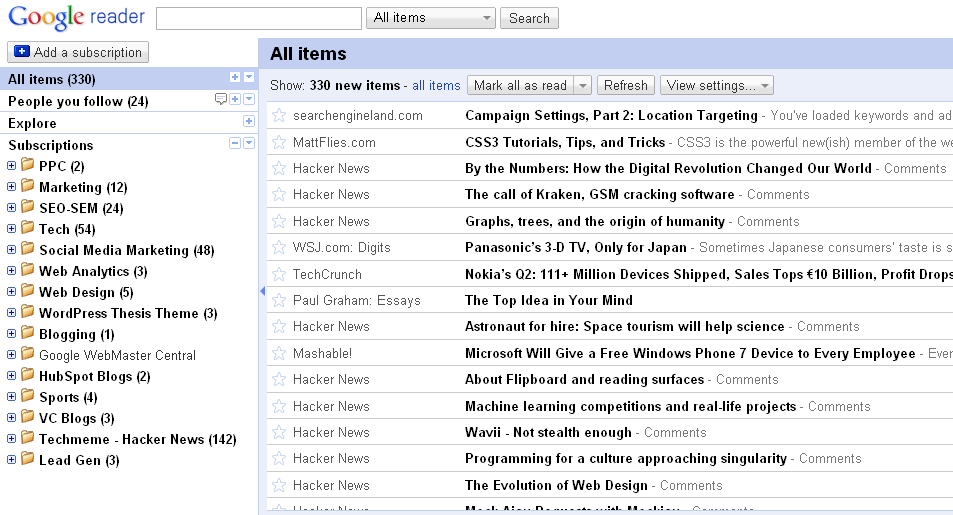Click the Add a subscription button
953x515 pixels.
point(78,52)
